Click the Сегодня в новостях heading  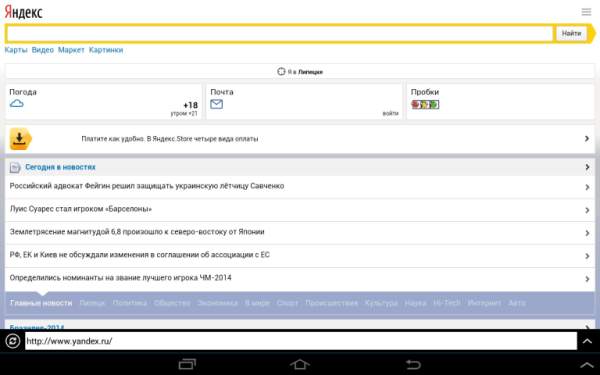pyautogui.click(x=60, y=167)
